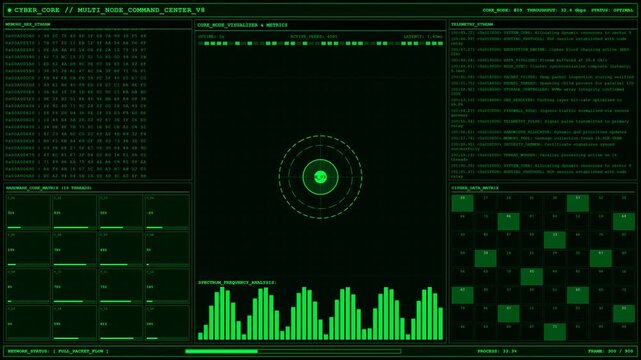Select the FRAME: 300 / 900 readout

610,351
